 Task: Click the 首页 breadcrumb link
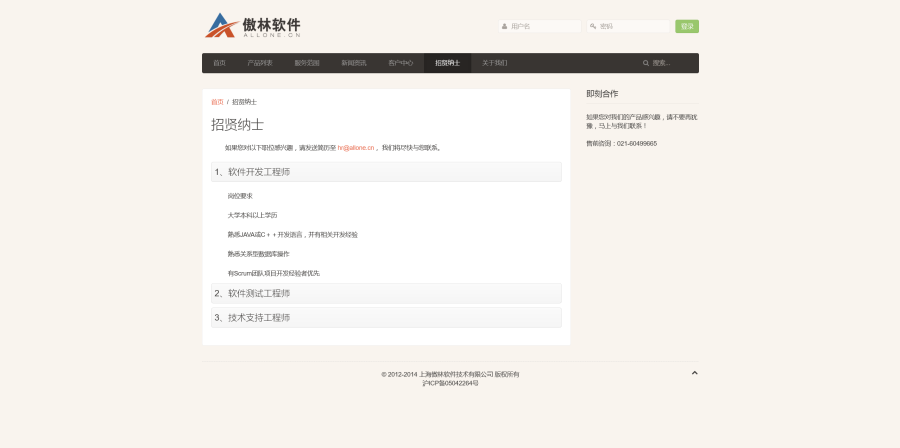(x=218, y=102)
